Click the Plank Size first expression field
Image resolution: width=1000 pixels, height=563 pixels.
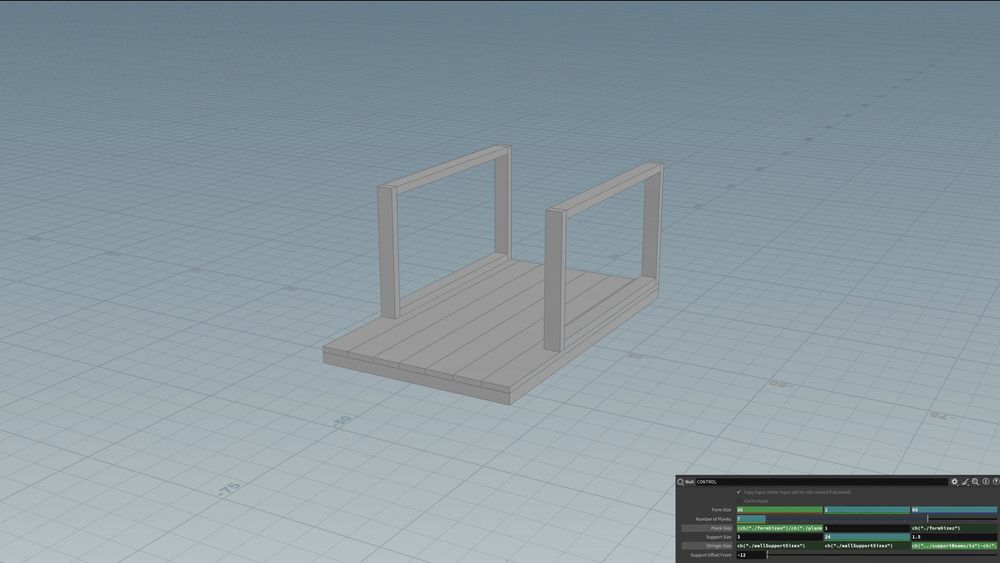(x=779, y=528)
